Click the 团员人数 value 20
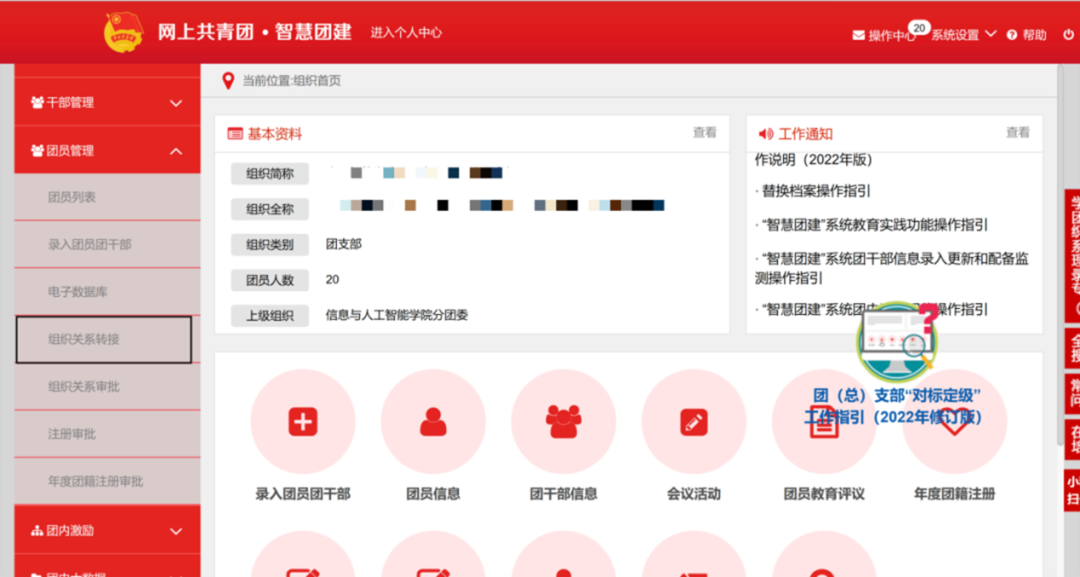Viewport: 1080px width, 577px height. (x=332, y=280)
